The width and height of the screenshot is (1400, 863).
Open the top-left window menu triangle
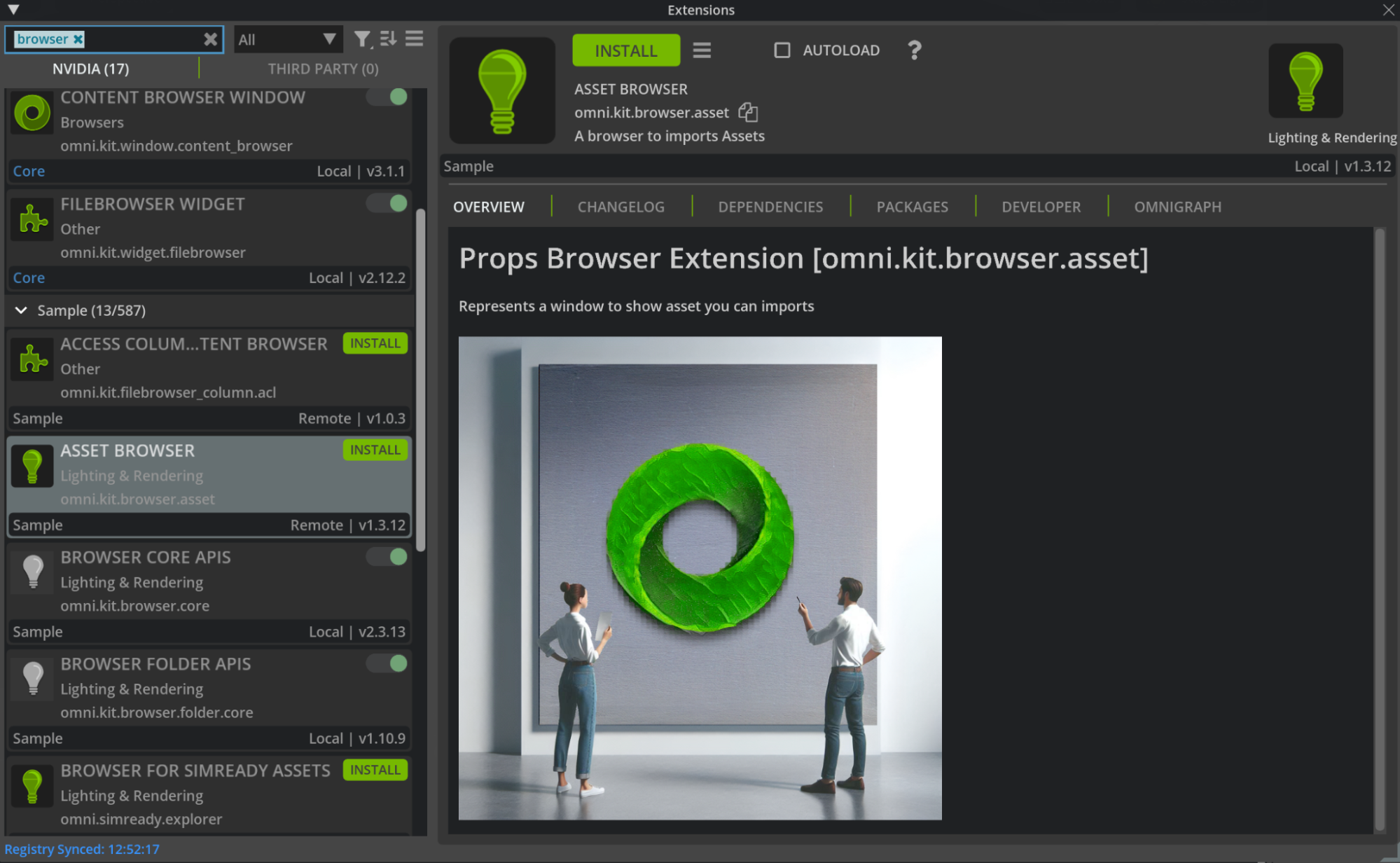point(13,10)
